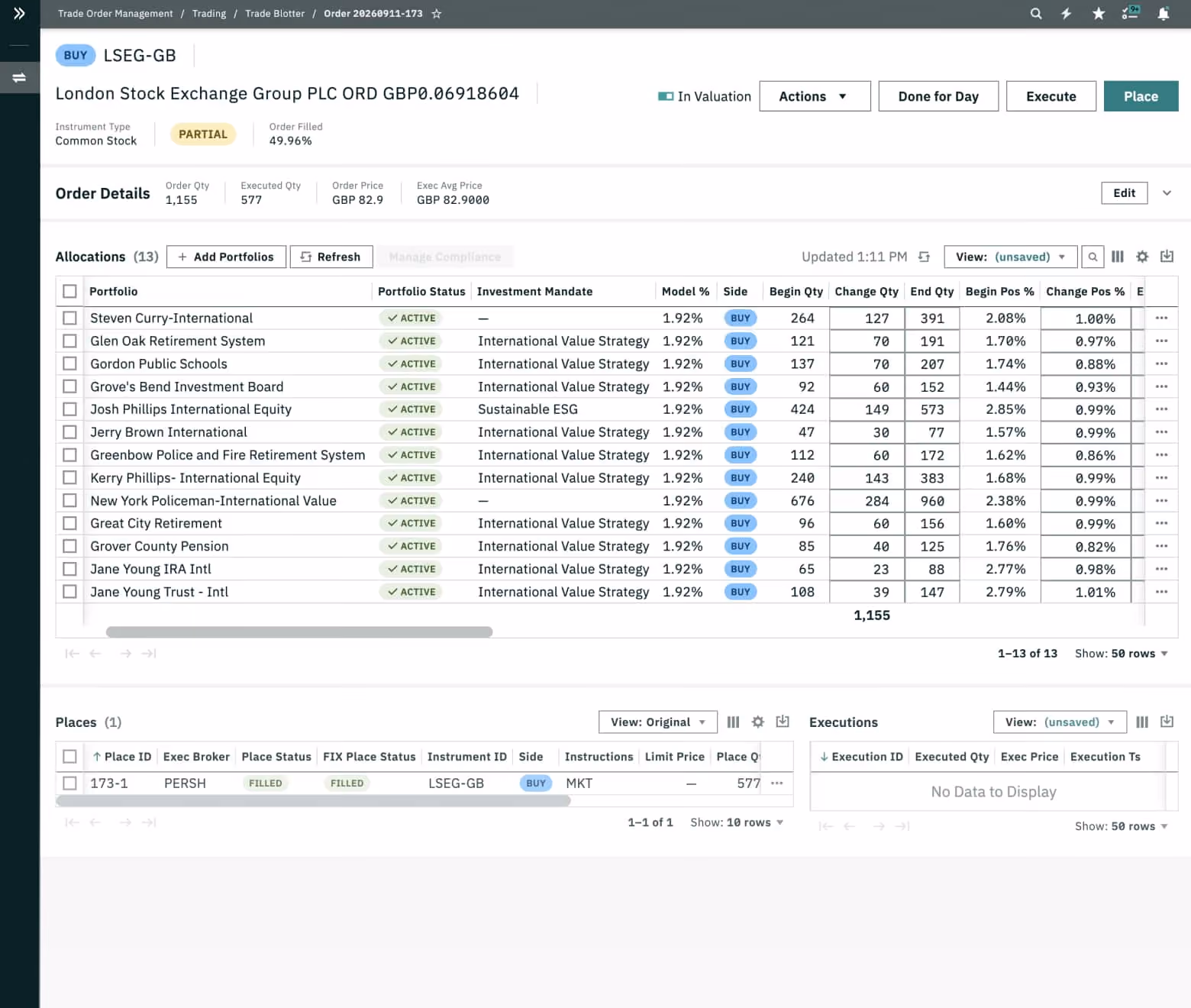Change Allocations Show 50 rows dropdown

coord(1122,654)
